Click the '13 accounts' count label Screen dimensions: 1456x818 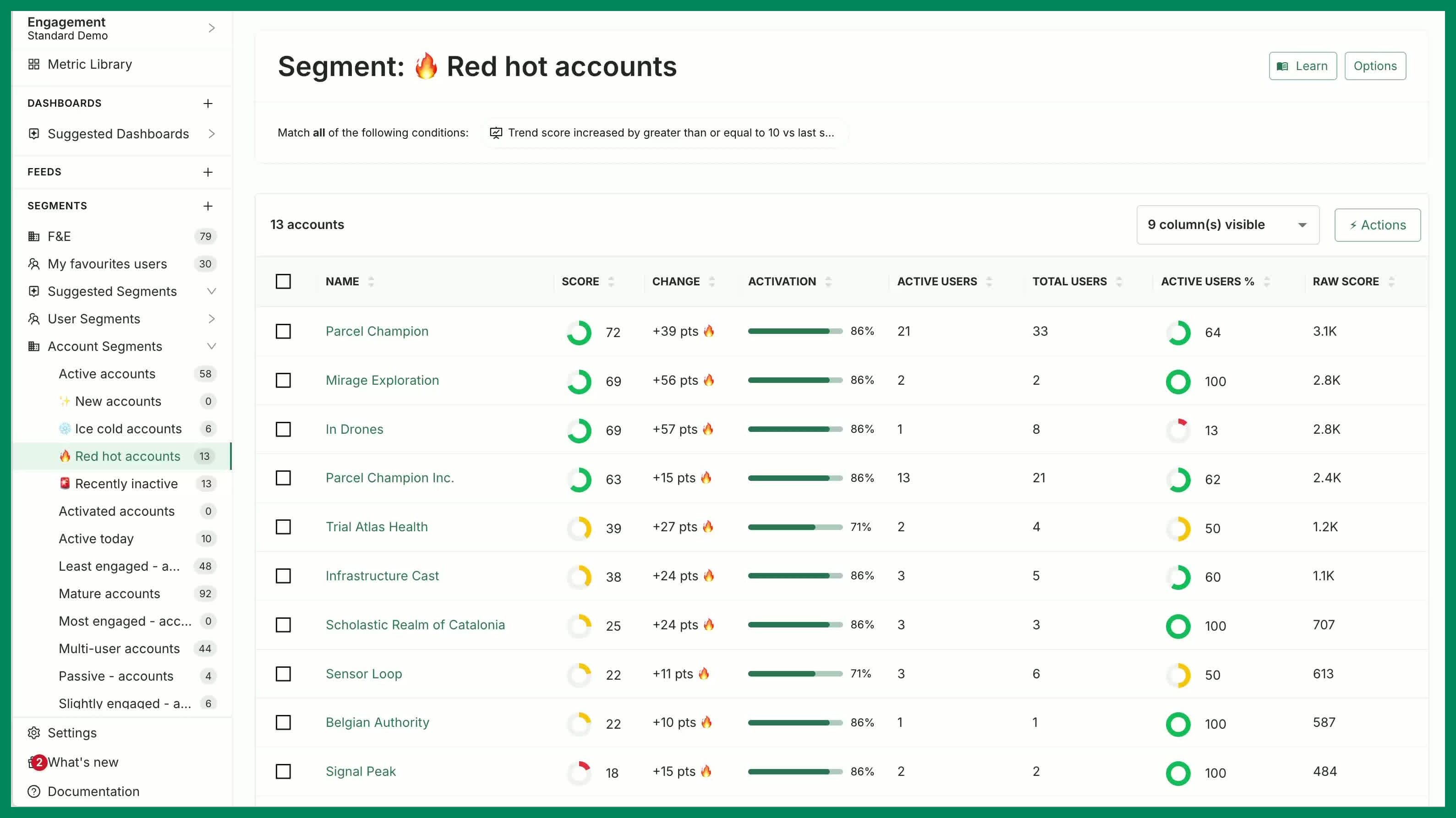[307, 225]
